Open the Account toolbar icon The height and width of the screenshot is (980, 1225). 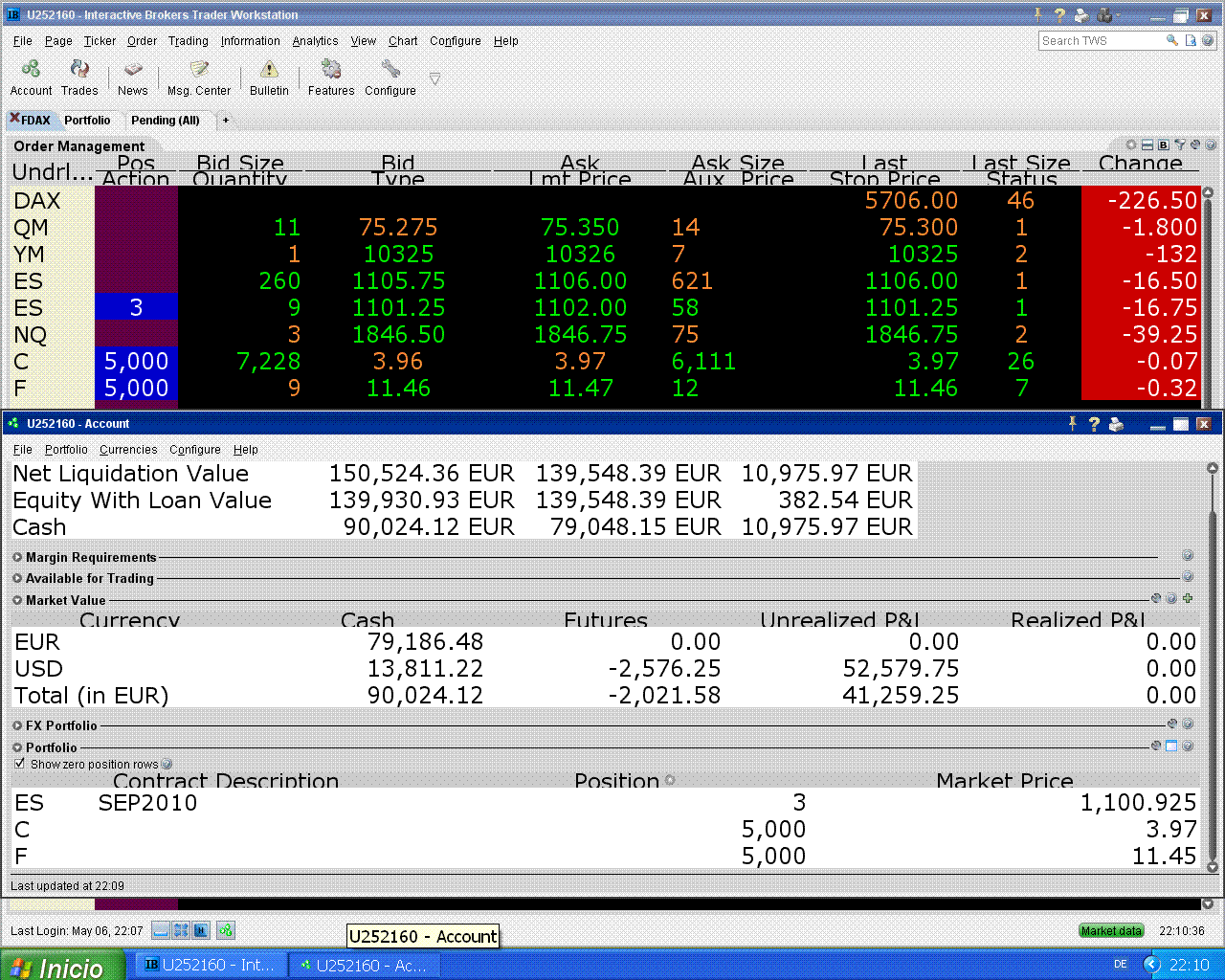pyautogui.click(x=31, y=70)
